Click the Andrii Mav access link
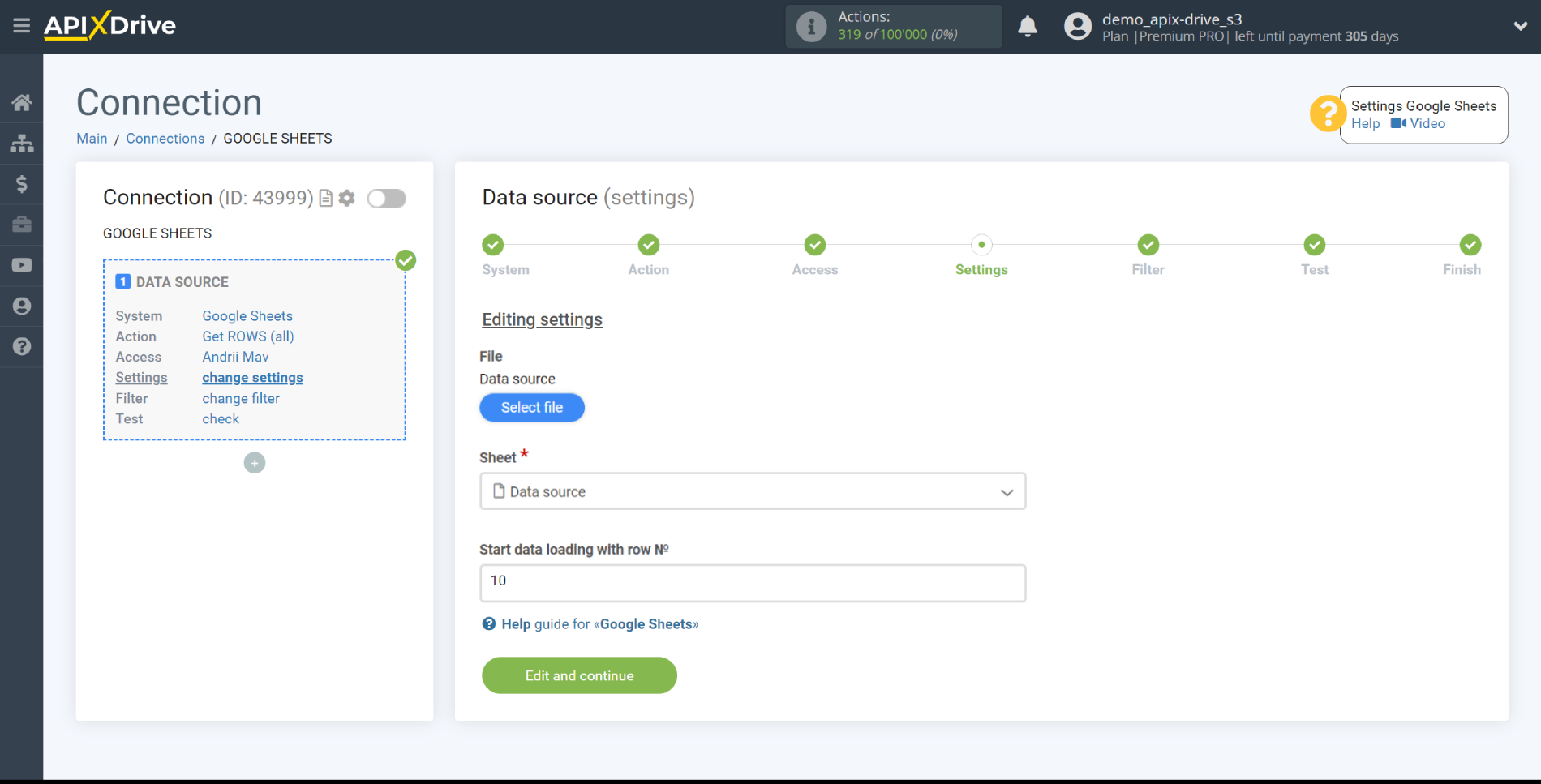 click(235, 357)
